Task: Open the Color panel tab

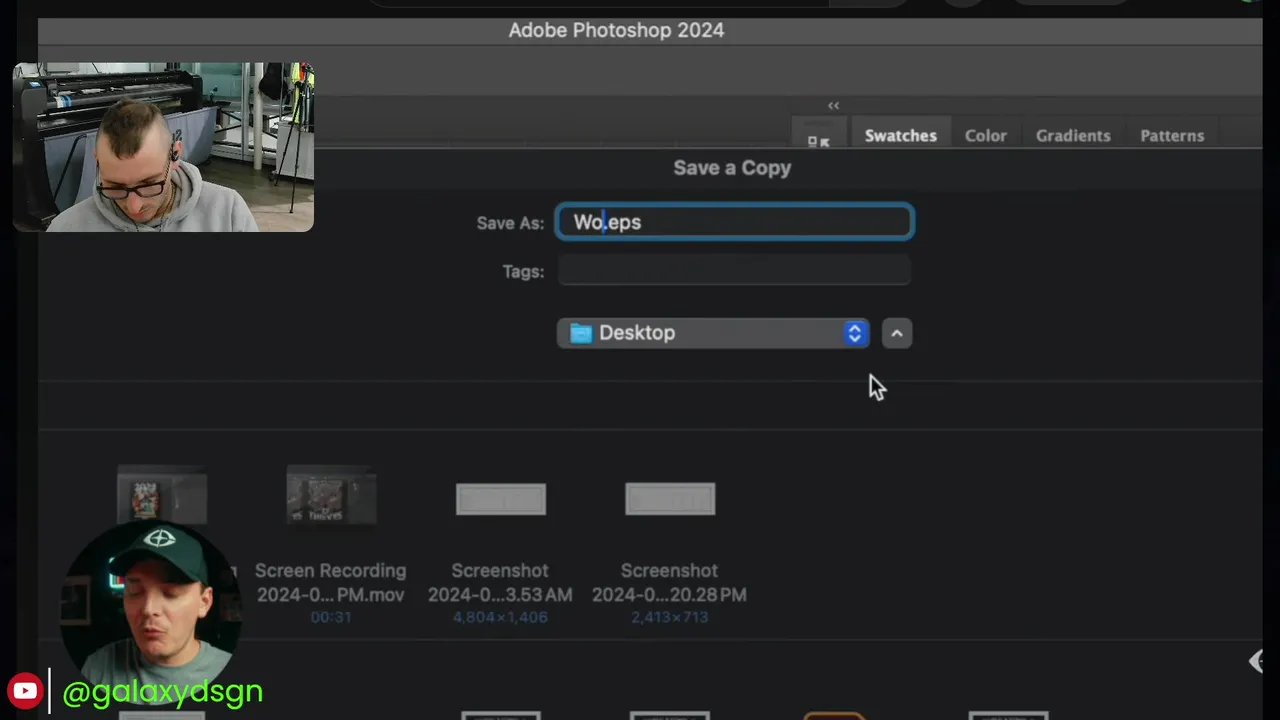Action: [x=985, y=136]
